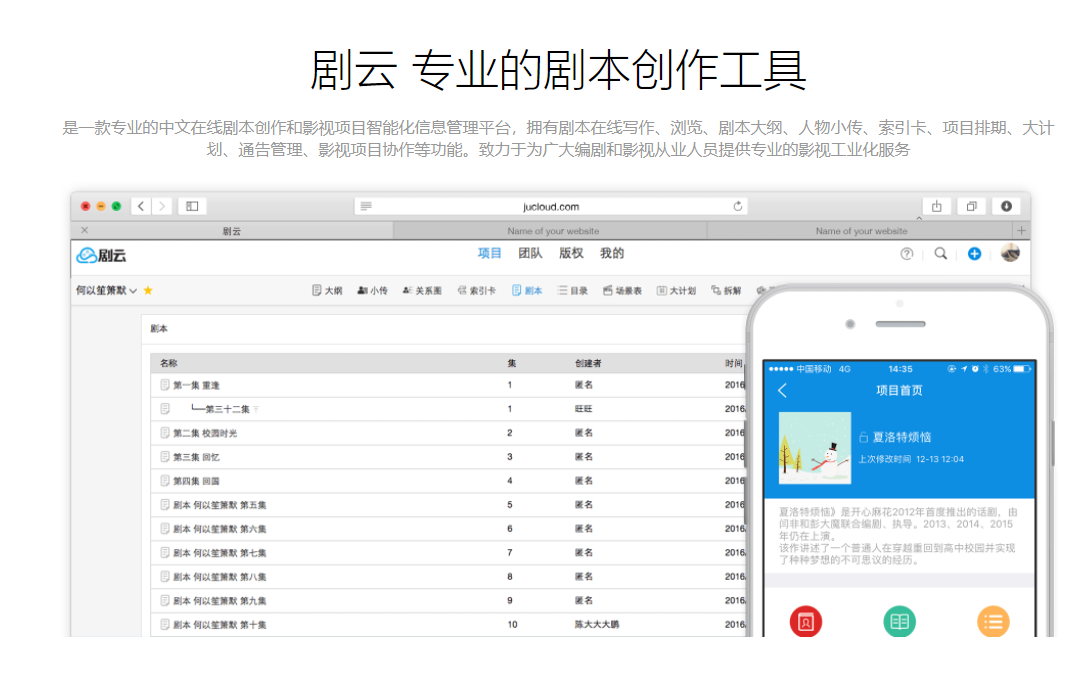Image resolution: width=1089 pixels, height=691 pixels.
Task: Switch to the 团队 menu
Action: (x=530, y=254)
